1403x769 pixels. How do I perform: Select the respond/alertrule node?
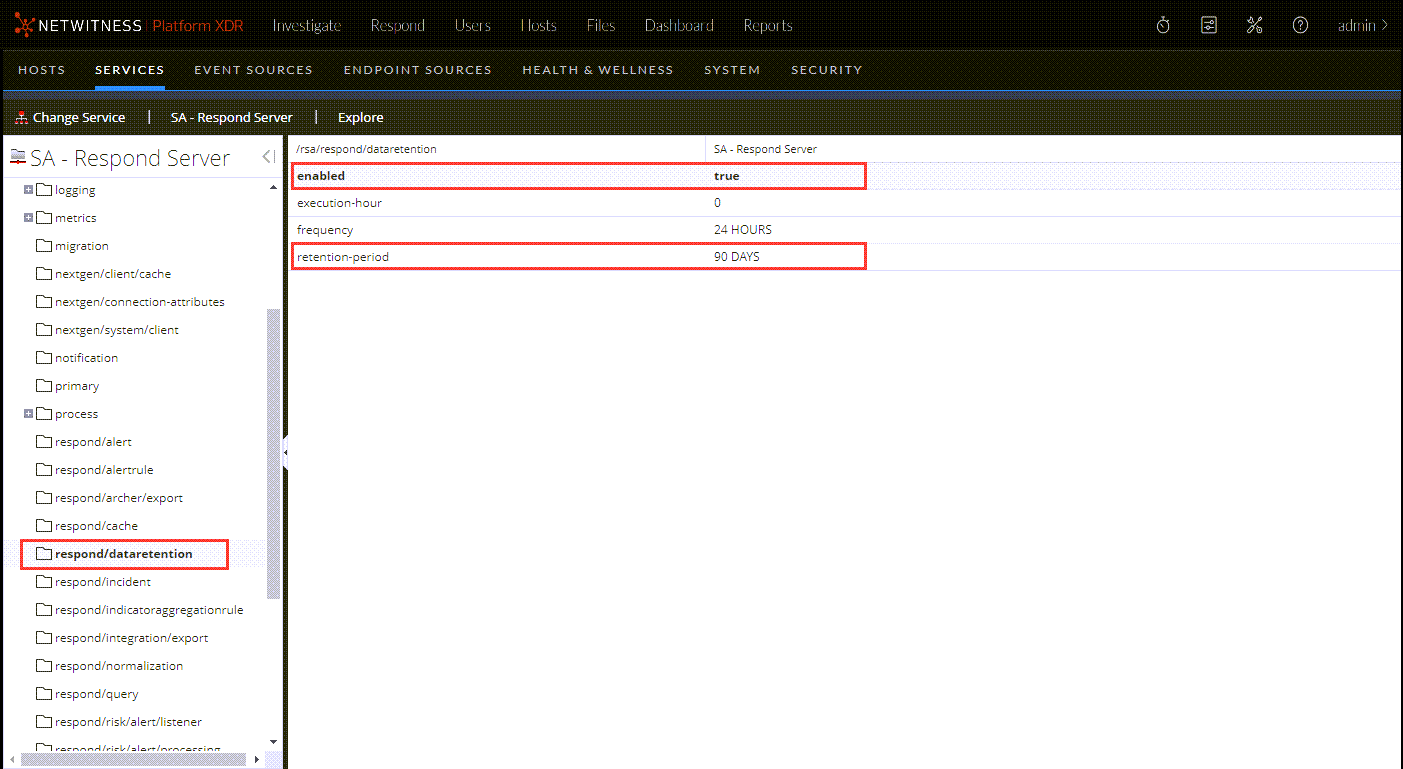click(104, 470)
